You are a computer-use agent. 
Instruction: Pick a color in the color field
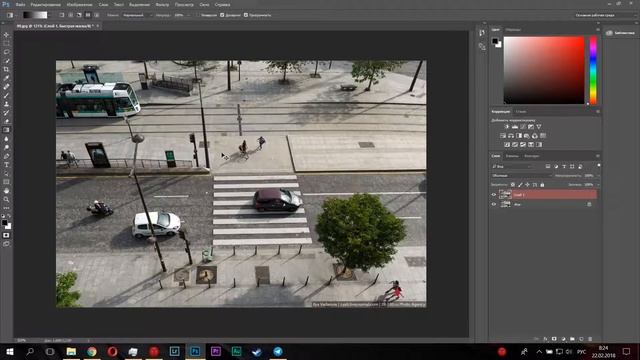coord(544,70)
